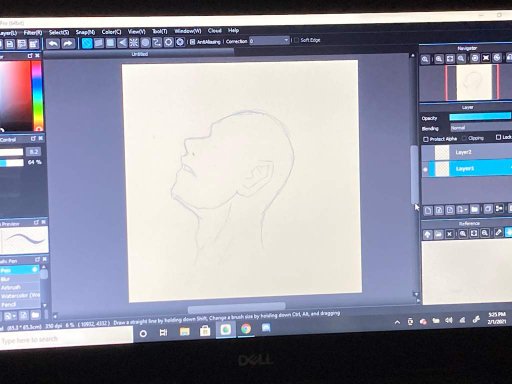Viewport: 512px width, 384px height.
Task: Click the folder icon in Layer panel
Action: tap(475, 209)
